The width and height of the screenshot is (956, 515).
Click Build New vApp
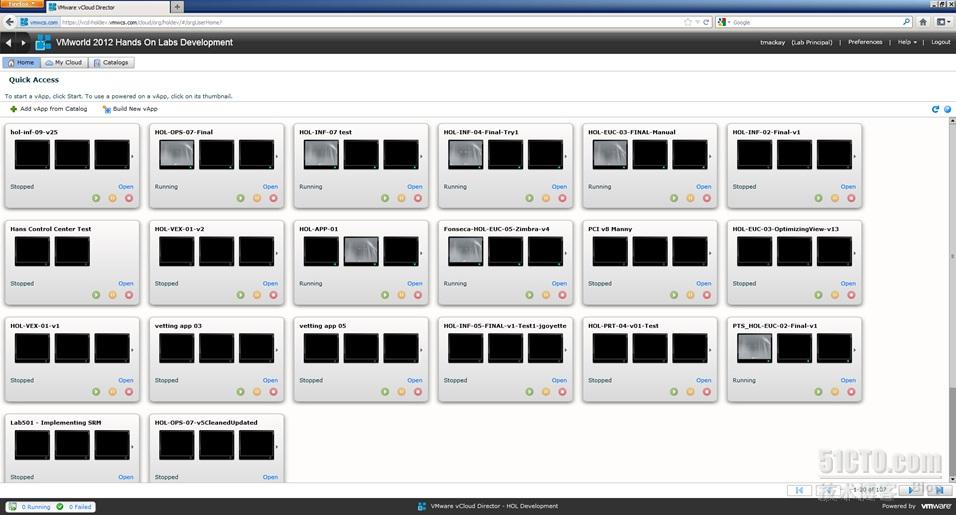coord(130,109)
